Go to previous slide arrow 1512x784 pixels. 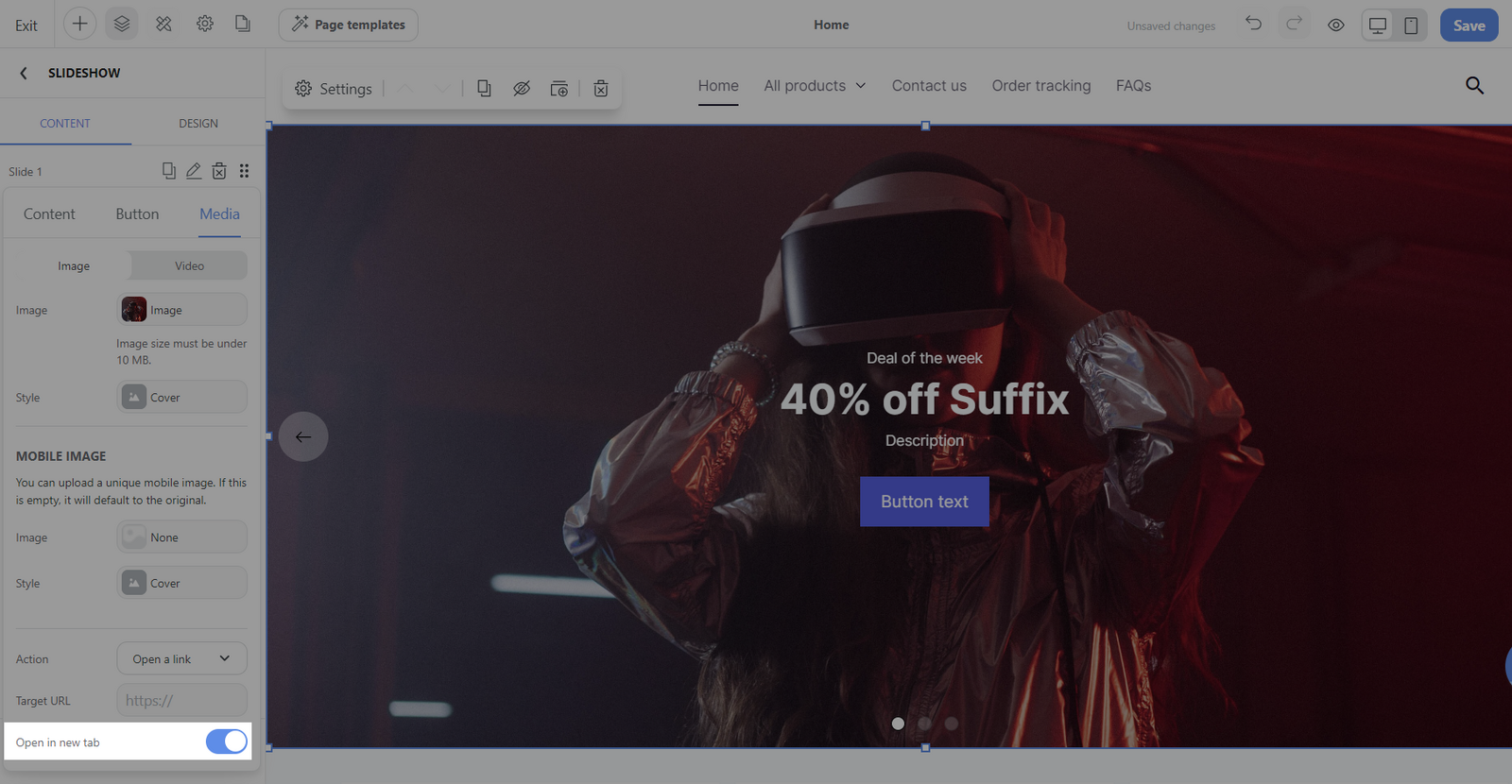[x=303, y=436]
